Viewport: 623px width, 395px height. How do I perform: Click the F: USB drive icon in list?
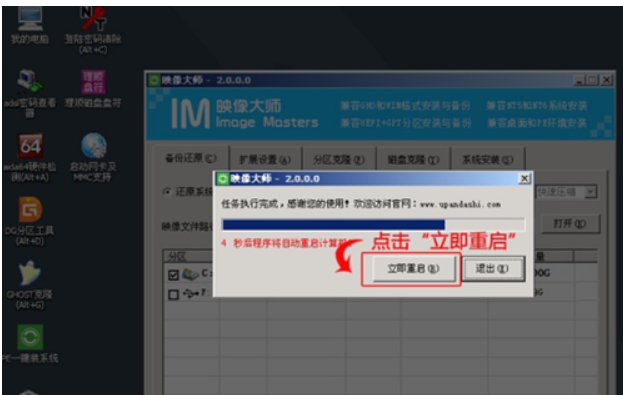point(191,294)
